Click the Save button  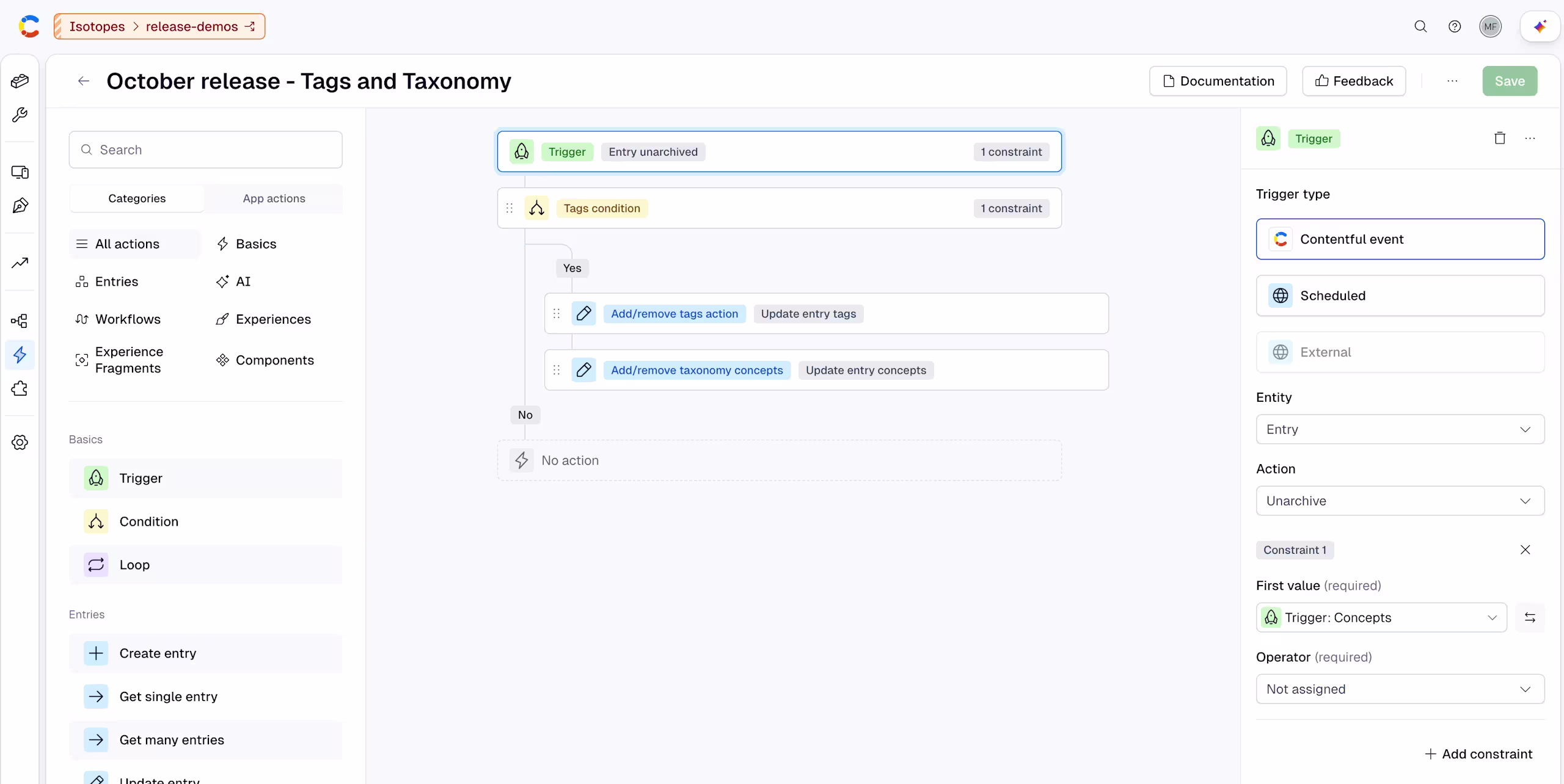pyautogui.click(x=1510, y=81)
